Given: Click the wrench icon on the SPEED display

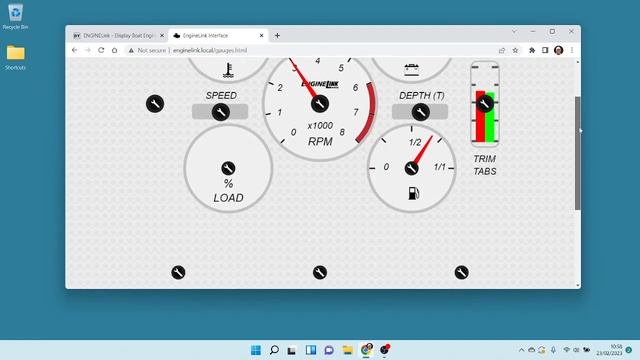Looking at the screenshot, I should tap(220, 112).
